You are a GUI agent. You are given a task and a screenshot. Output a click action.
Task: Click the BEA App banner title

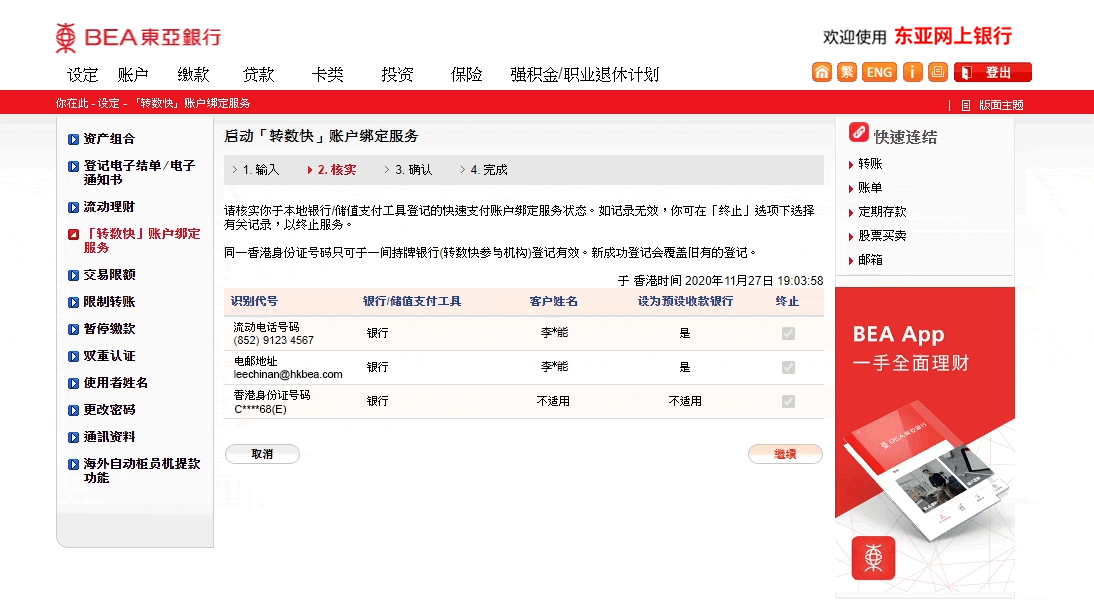coord(899,335)
